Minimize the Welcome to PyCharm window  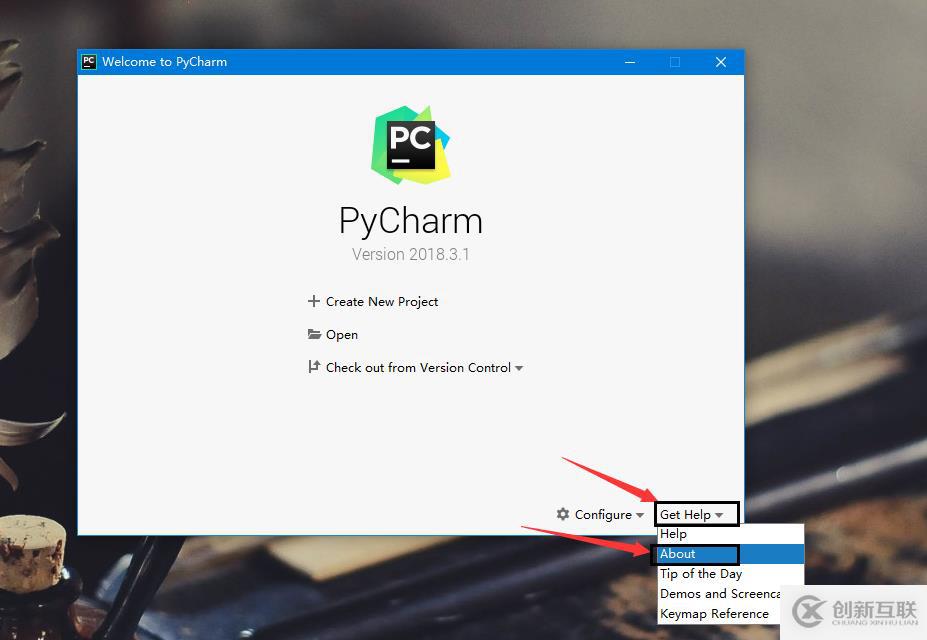tap(630, 61)
